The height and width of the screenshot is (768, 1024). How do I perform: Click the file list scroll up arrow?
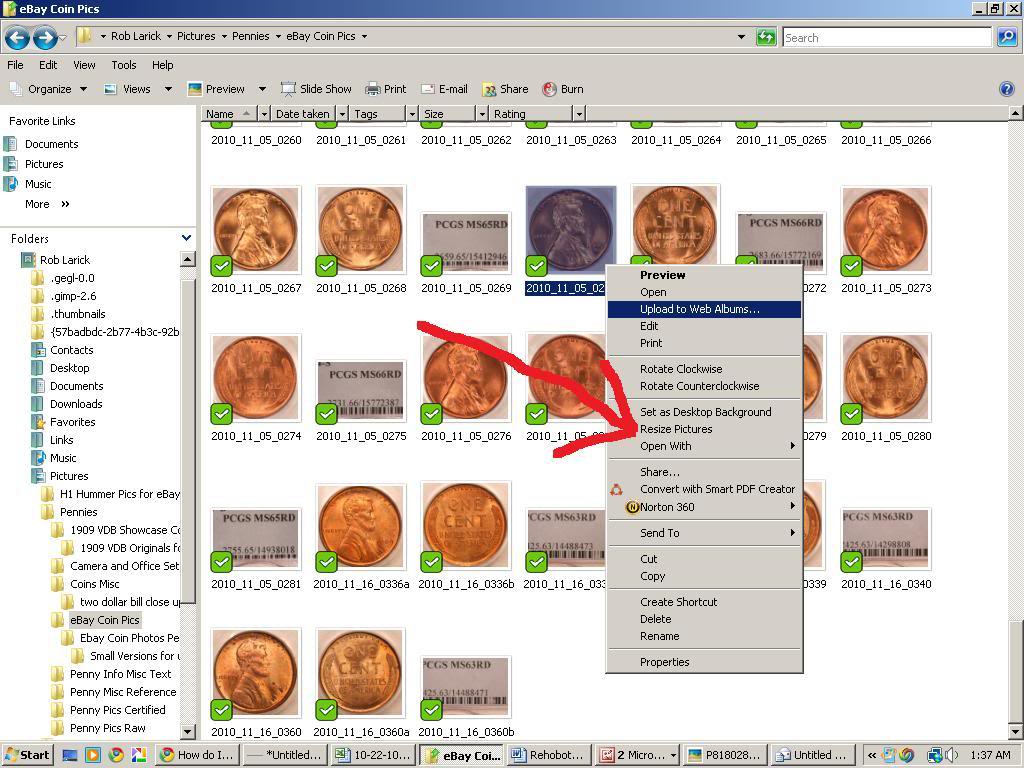(1016, 114)
